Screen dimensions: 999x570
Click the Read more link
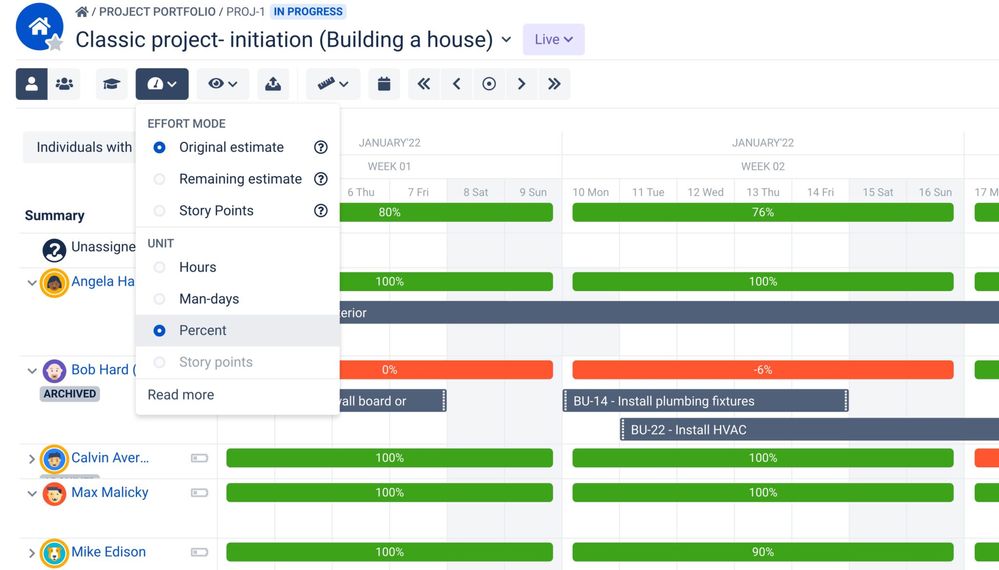181,395
